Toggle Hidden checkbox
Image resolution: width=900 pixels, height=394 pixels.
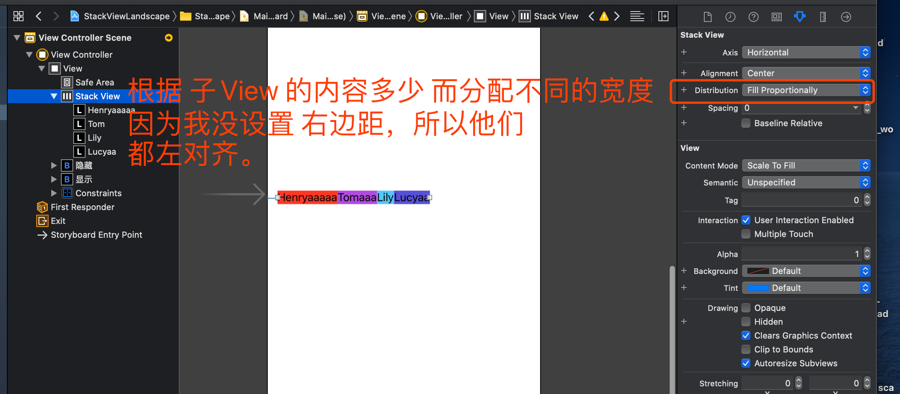pyautogui.click(x=746, y=322)
